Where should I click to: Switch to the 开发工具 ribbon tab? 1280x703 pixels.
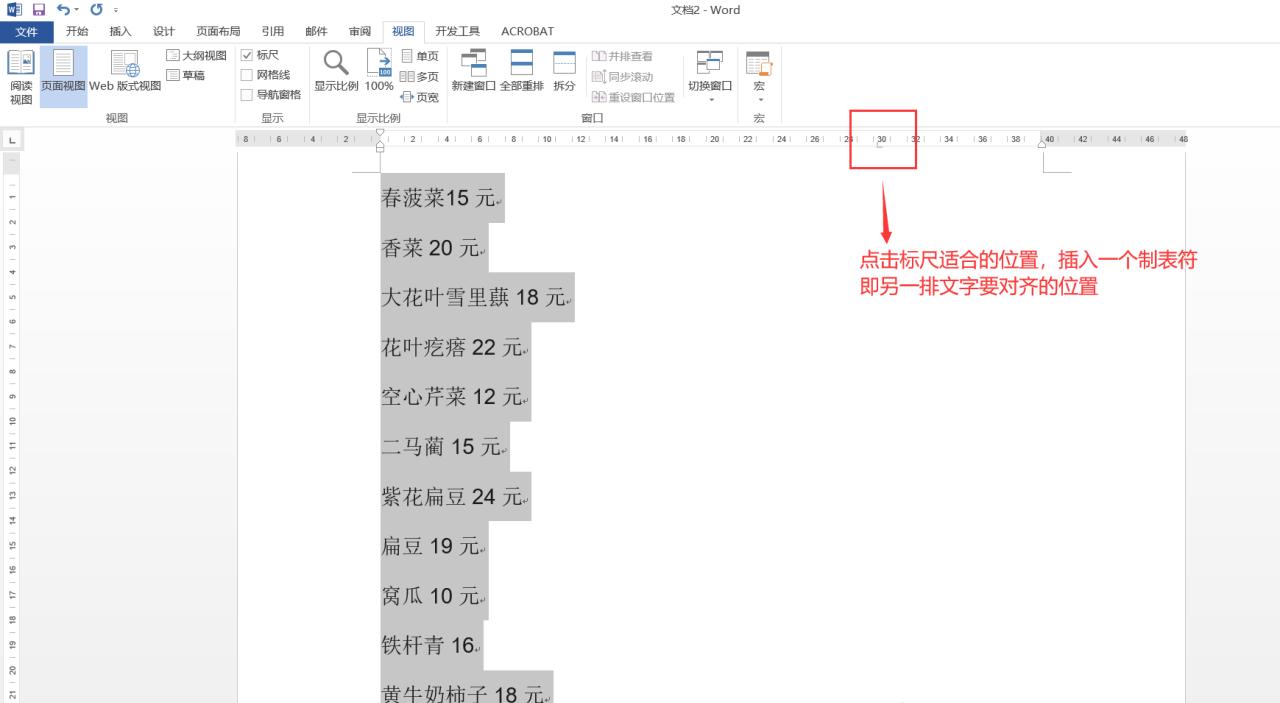coord(457,32)
